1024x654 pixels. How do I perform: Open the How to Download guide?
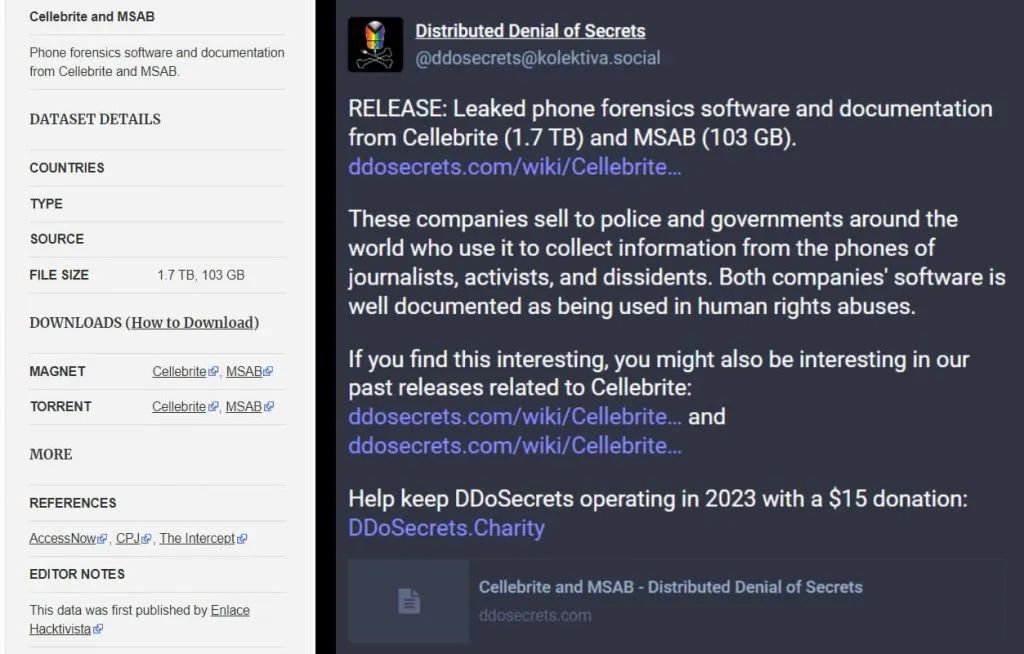(x=192, y=322)
